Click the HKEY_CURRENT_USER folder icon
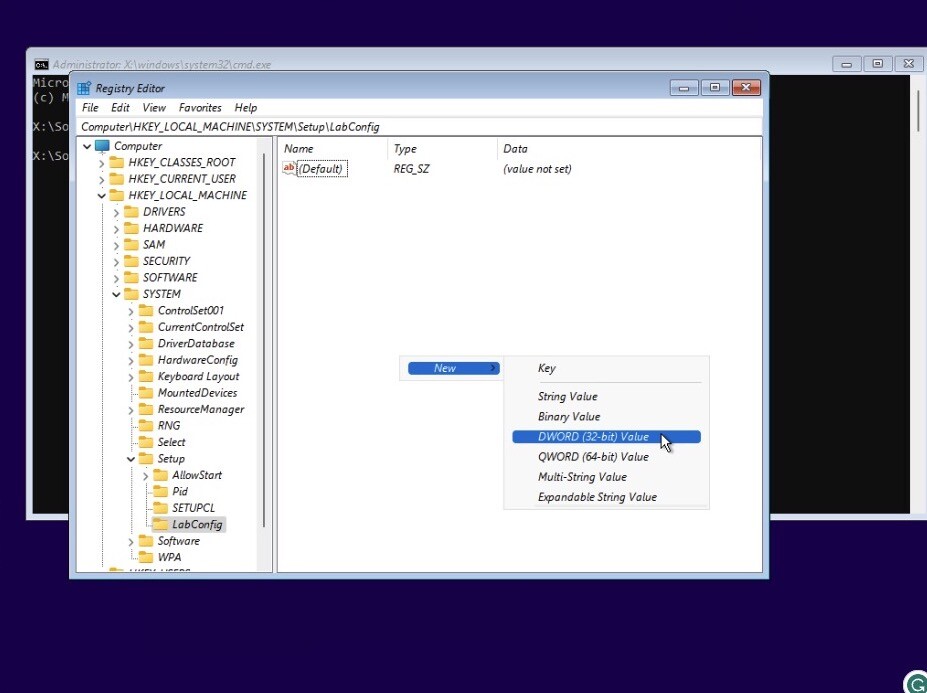This screenshot has height=693, width=927. pyautogui.click(x=117, y=179)
